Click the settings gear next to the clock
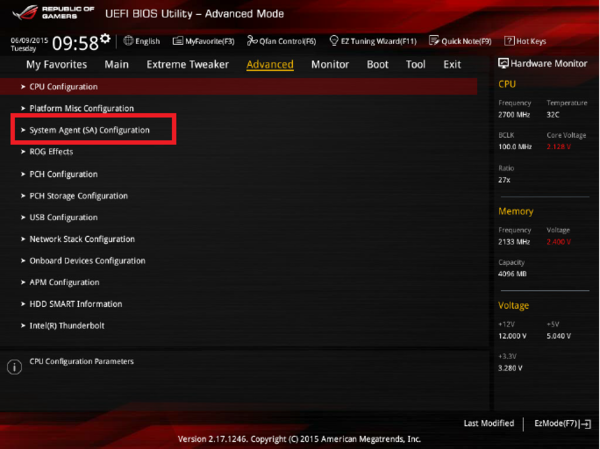 (x=105, y=38)
